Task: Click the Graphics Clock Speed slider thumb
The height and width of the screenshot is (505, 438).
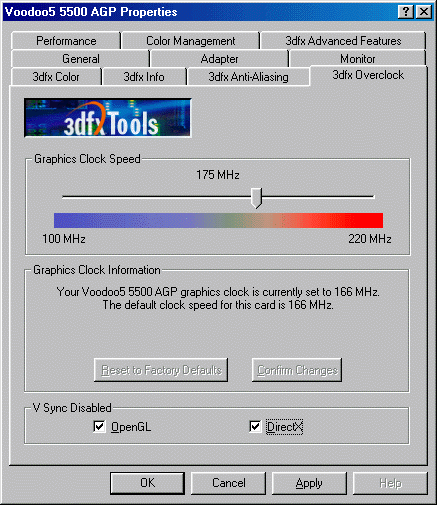Action: pyautogui.click(x=256, y=198)
